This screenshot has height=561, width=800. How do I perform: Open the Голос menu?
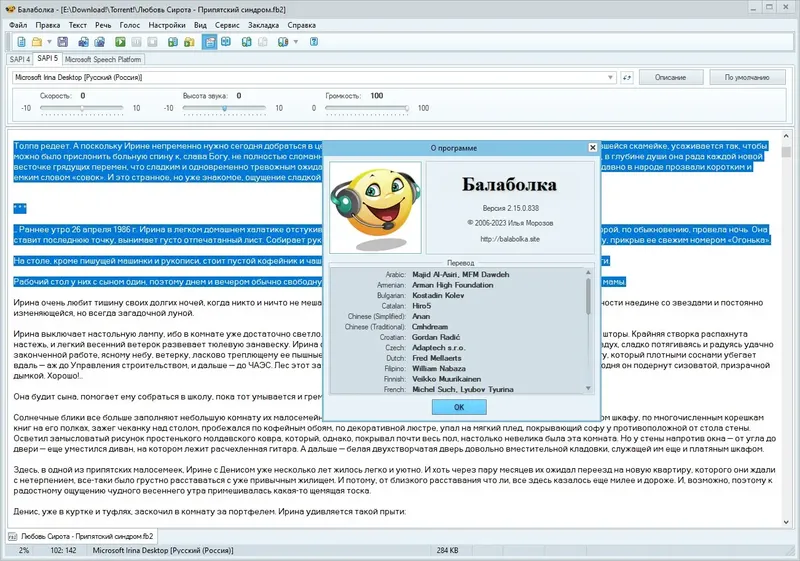tap(130, 25)
